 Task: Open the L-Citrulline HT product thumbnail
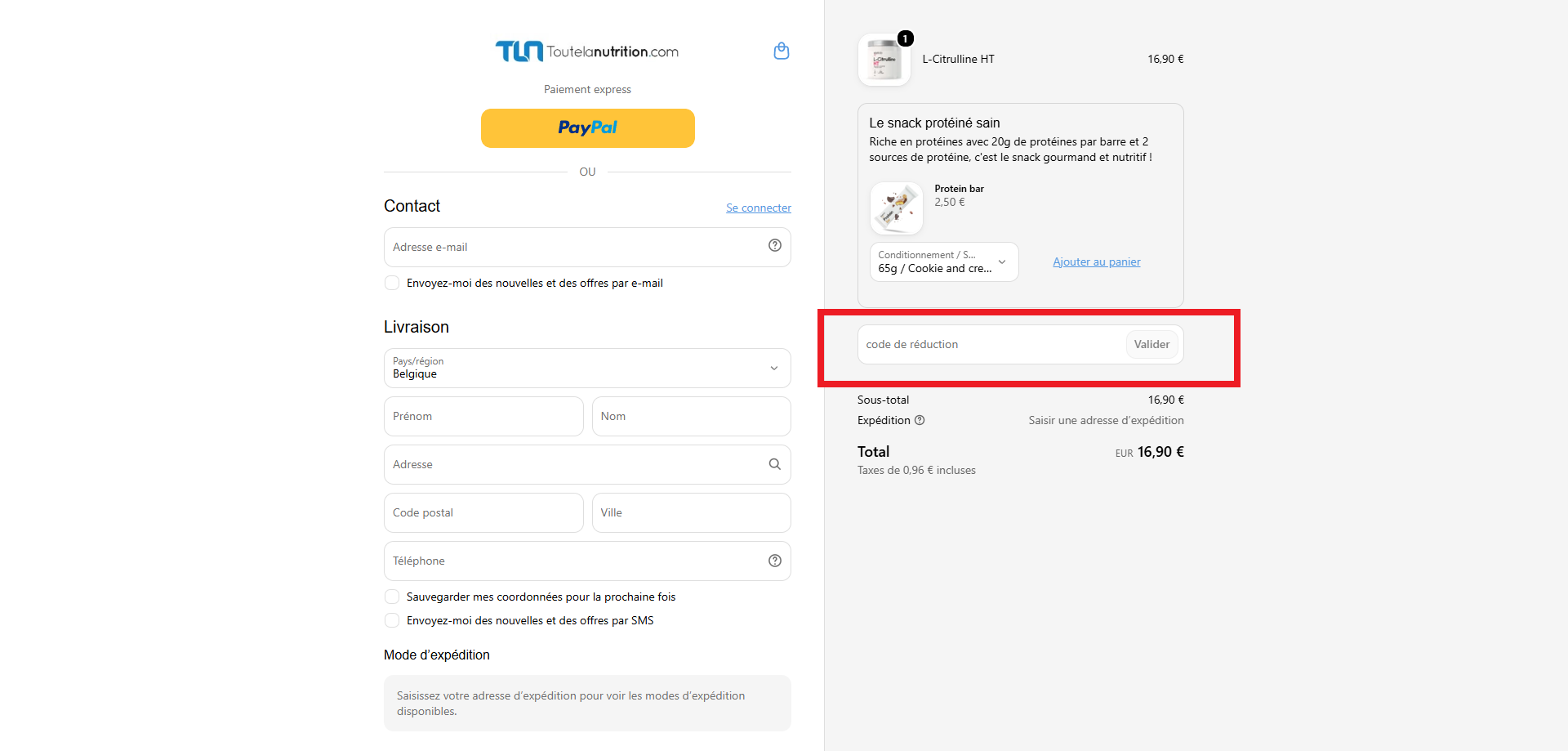[884, 60]
